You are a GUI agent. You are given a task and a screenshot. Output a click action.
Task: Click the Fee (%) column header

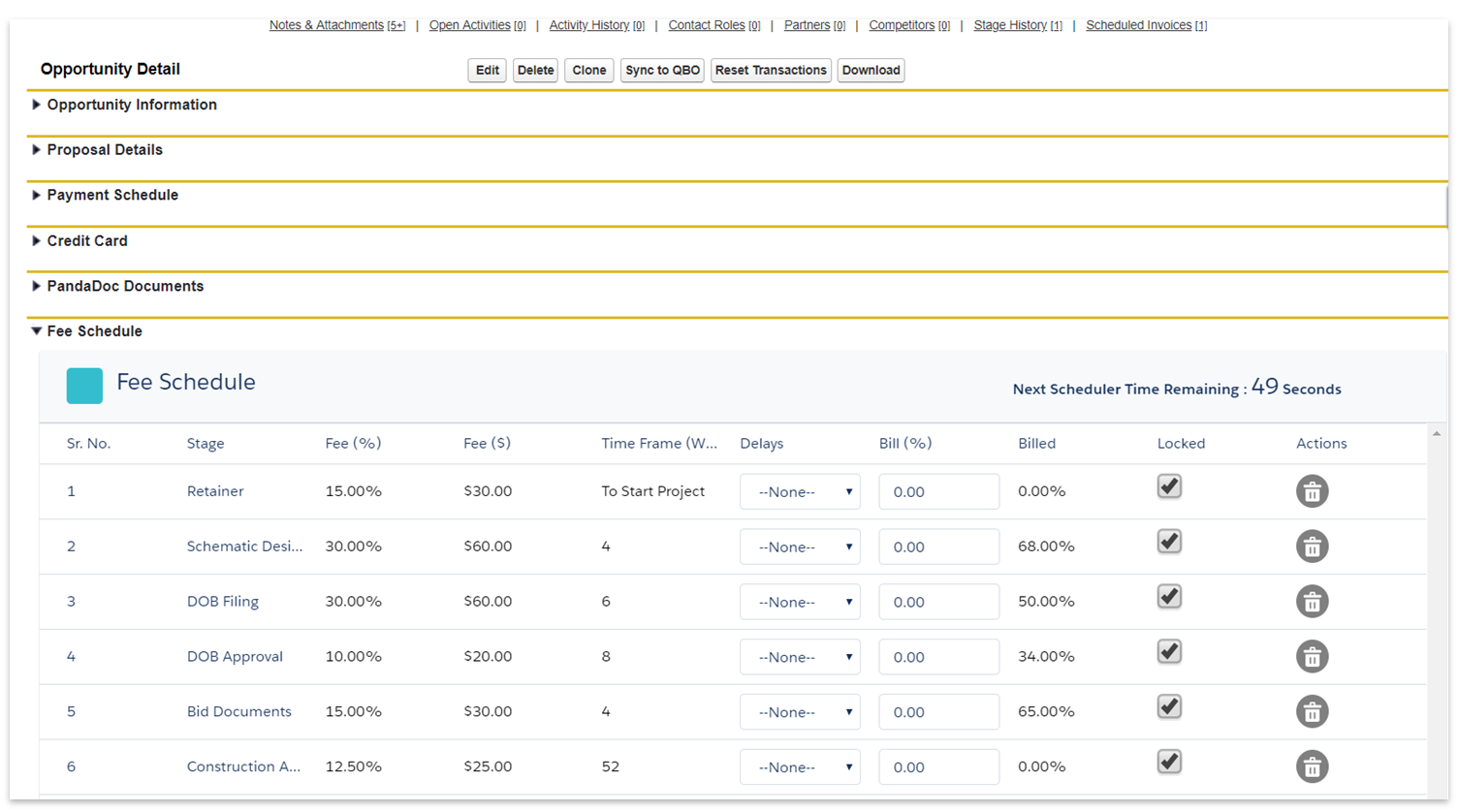click(353, 444)
